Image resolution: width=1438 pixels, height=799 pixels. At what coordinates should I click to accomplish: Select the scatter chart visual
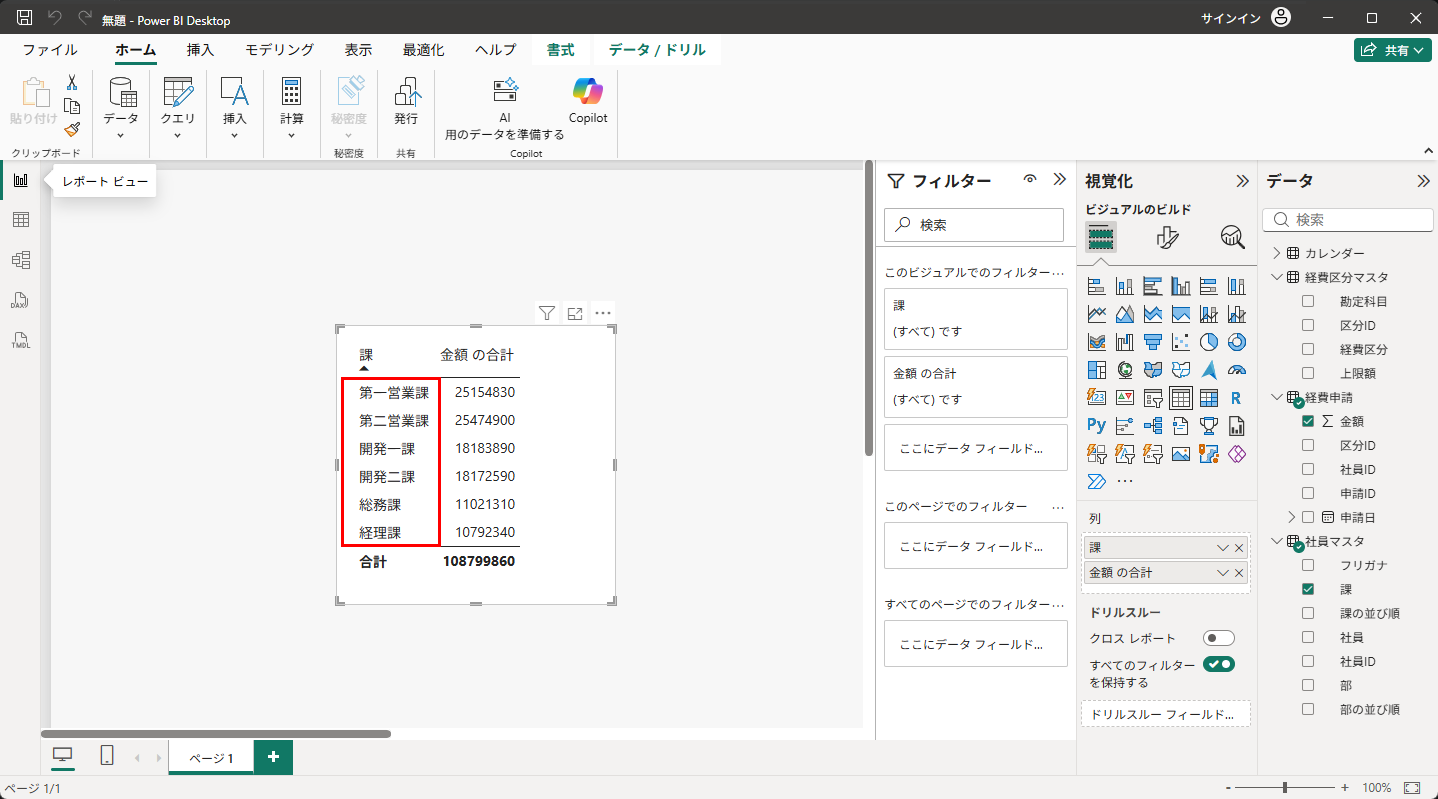pyautogui.click(x=1180, y=342)
